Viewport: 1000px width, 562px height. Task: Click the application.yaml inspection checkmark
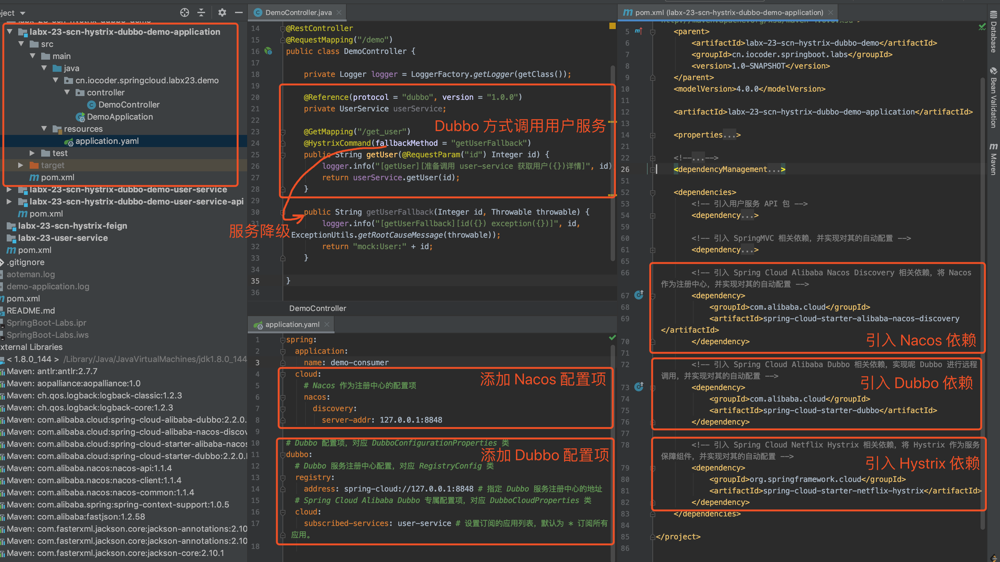612,337
